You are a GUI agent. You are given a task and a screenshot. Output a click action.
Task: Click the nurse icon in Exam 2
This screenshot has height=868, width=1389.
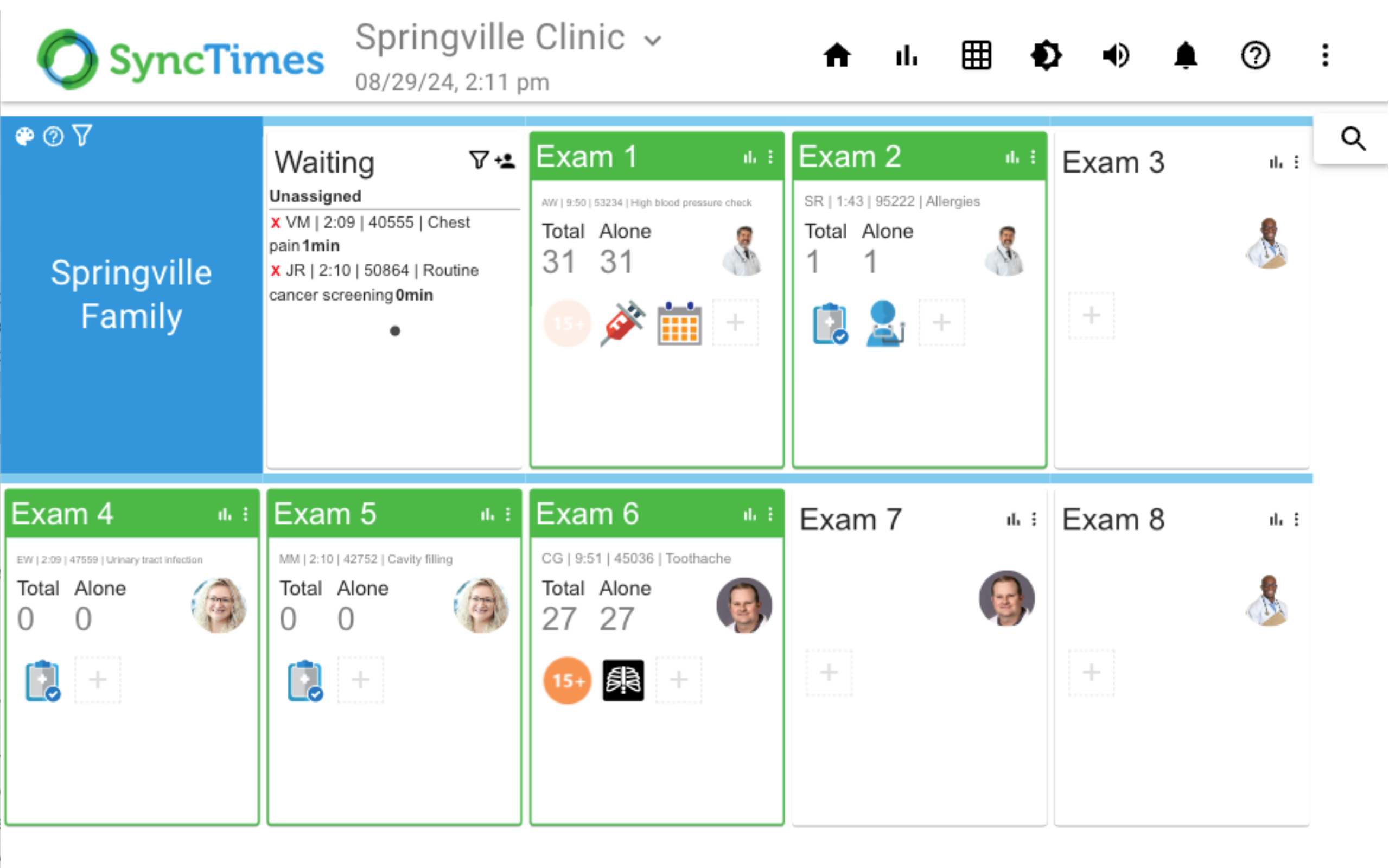pyautogui.click(x=884, y=323)
